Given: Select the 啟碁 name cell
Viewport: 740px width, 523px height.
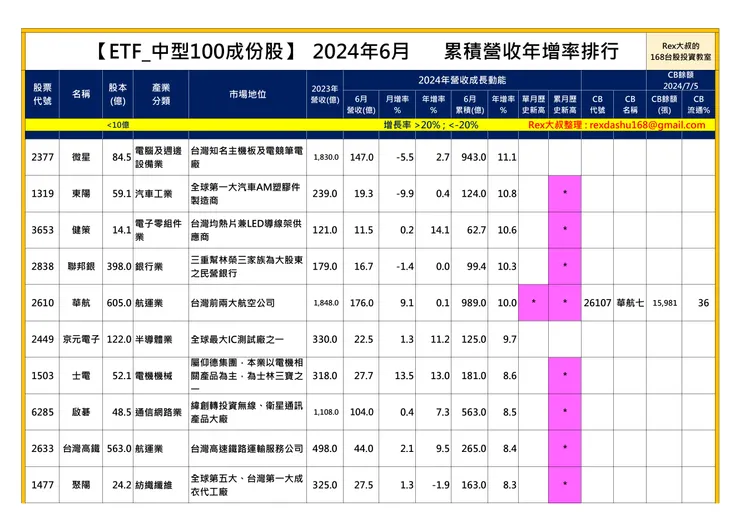Looking at the screenshot, I should tap(81, 412).
